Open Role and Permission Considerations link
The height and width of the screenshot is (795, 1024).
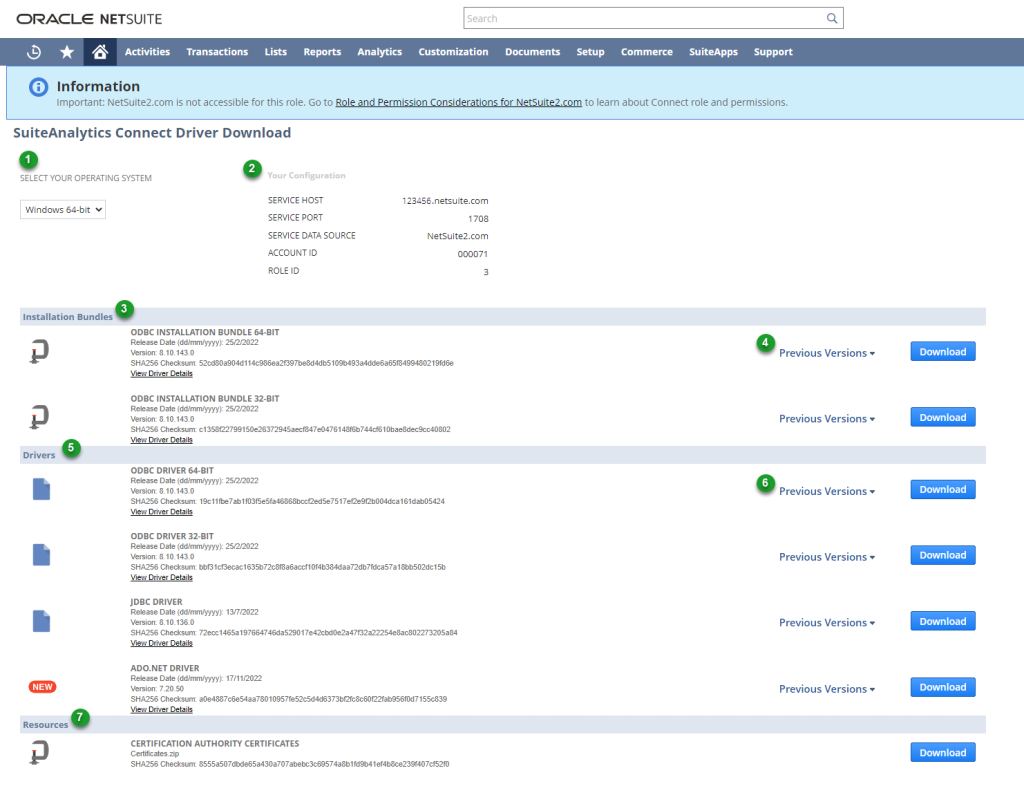(x=458, y=102)
